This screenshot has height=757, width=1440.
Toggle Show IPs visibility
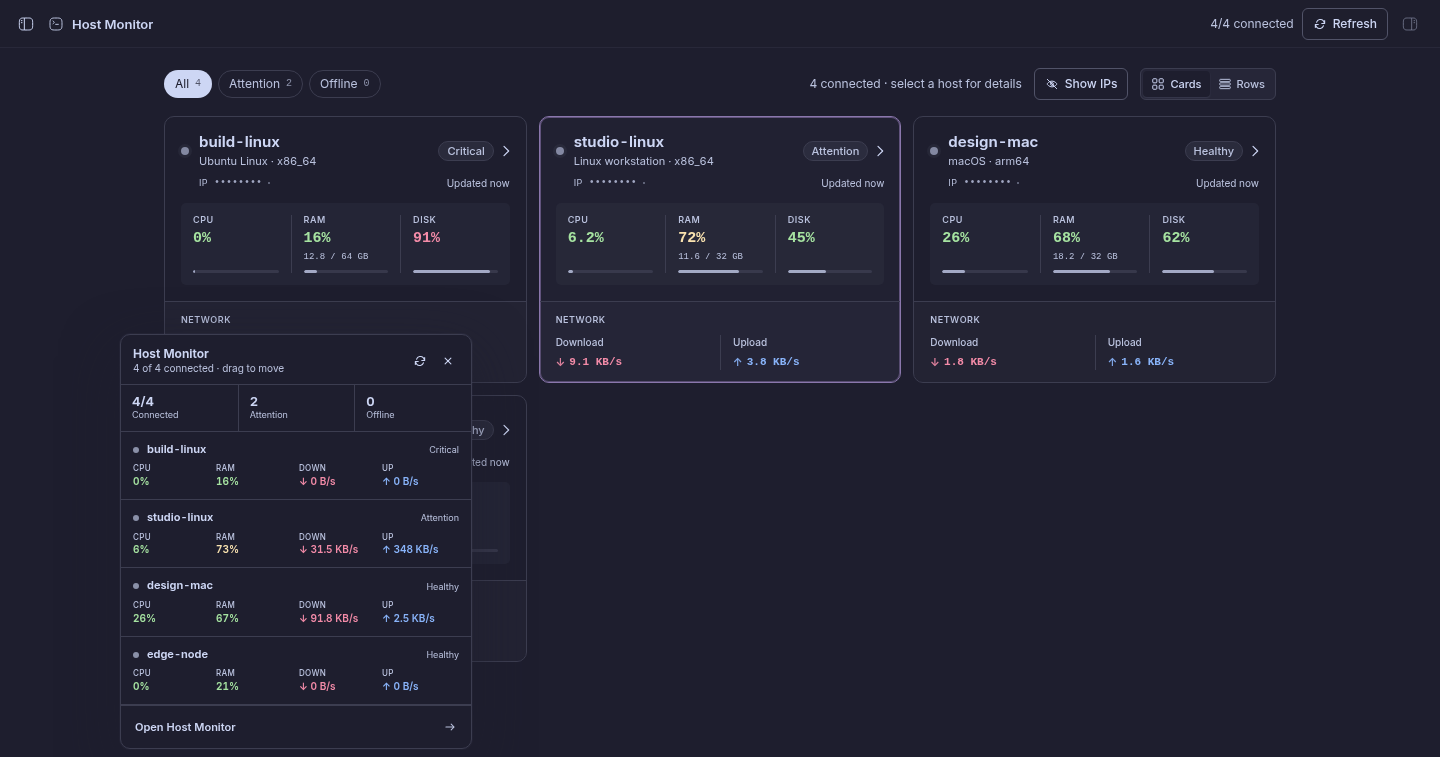pyautogui.click(x=1081, y=84)
